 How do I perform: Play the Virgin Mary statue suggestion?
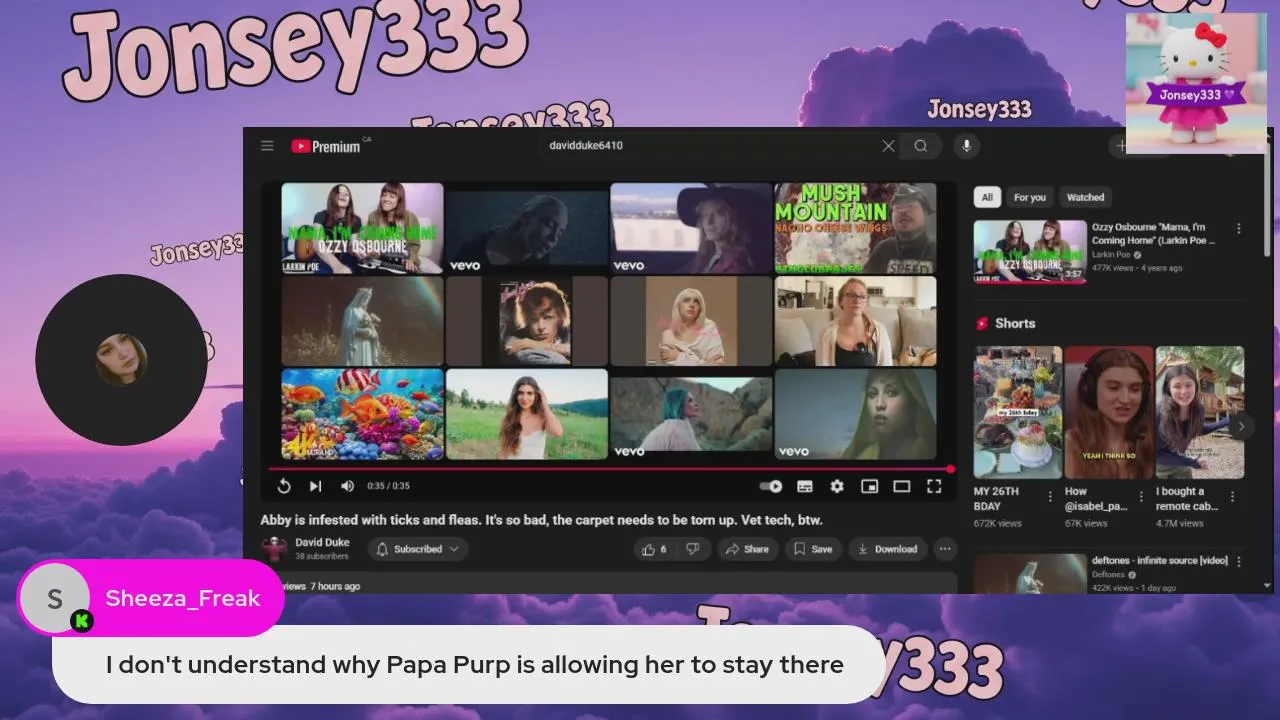click(x=362, y=321)
